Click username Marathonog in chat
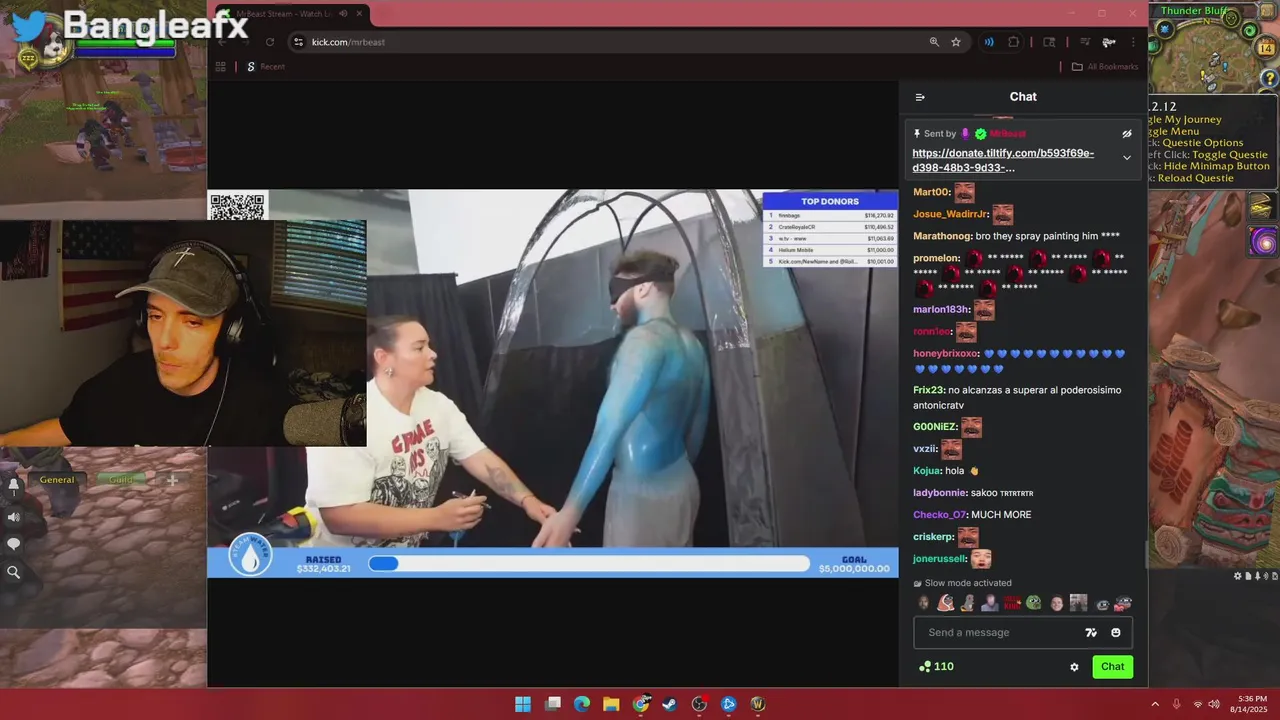The width and height of the screenshot is (1280, 720). pyautogui.click(x=942, y=236)
